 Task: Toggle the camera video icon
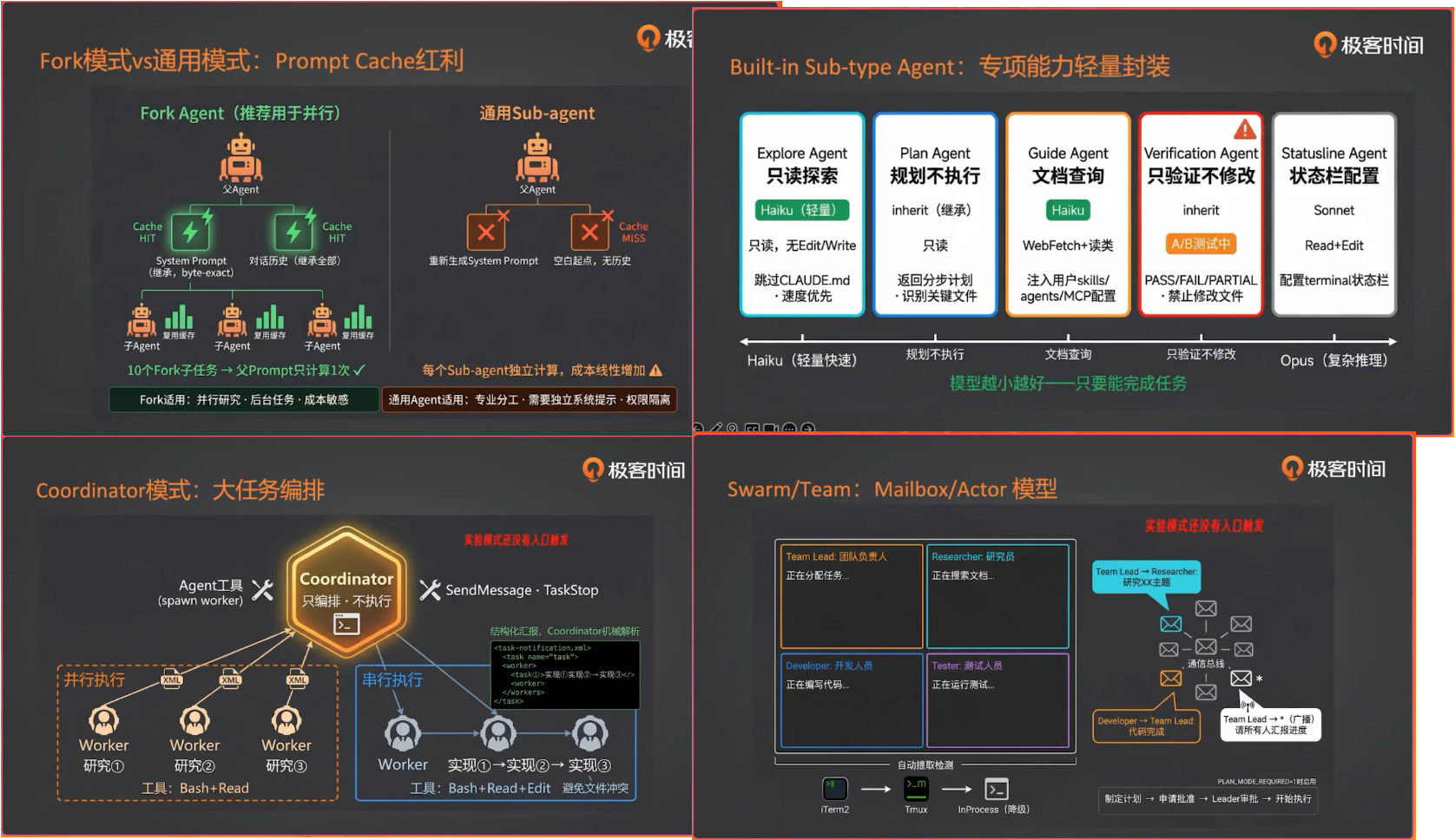coord(771,428)
